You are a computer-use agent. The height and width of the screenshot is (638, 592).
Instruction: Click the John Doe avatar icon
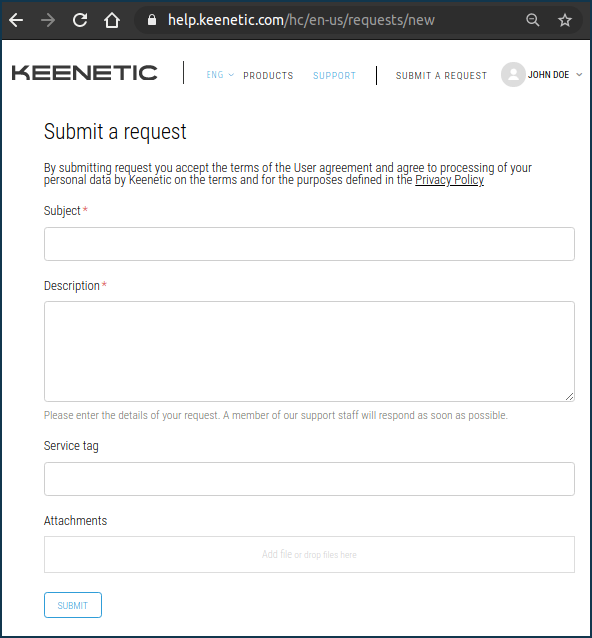(x=513, y=74)
